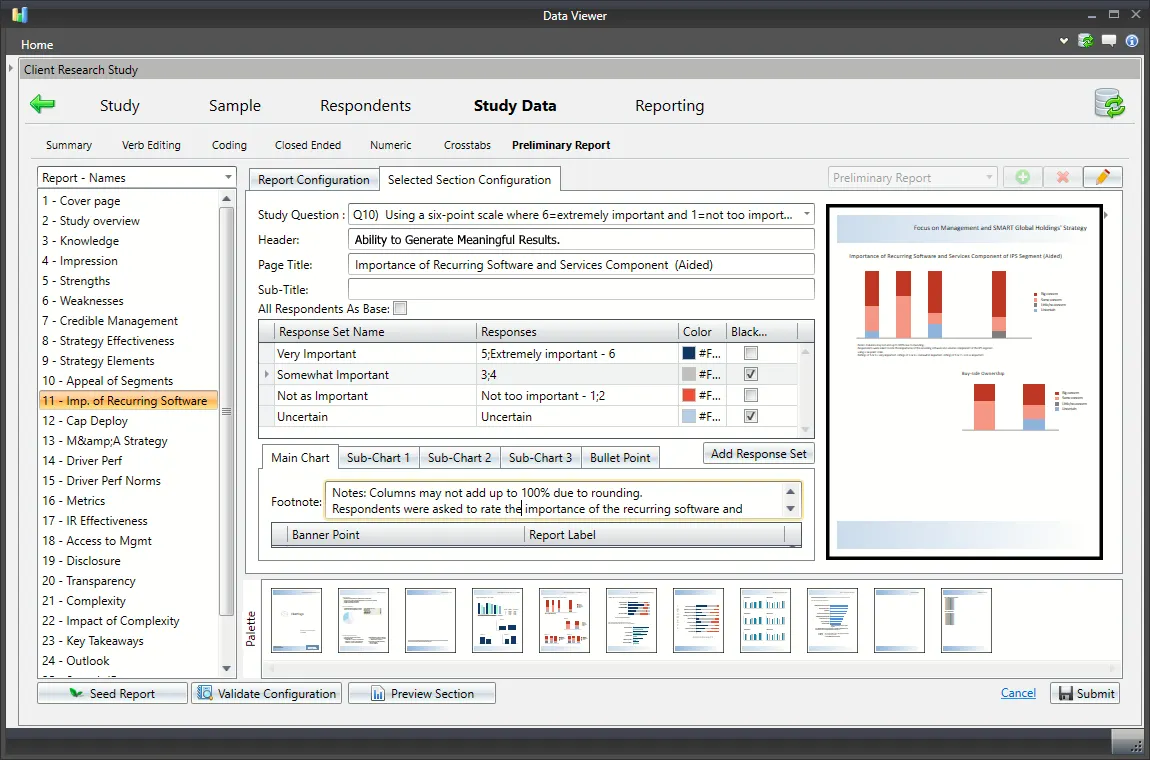The width and height of the screenshot is (1150, 760).
Task: Click the Somewhat Important gray color swatch
Action: (689, 374)
